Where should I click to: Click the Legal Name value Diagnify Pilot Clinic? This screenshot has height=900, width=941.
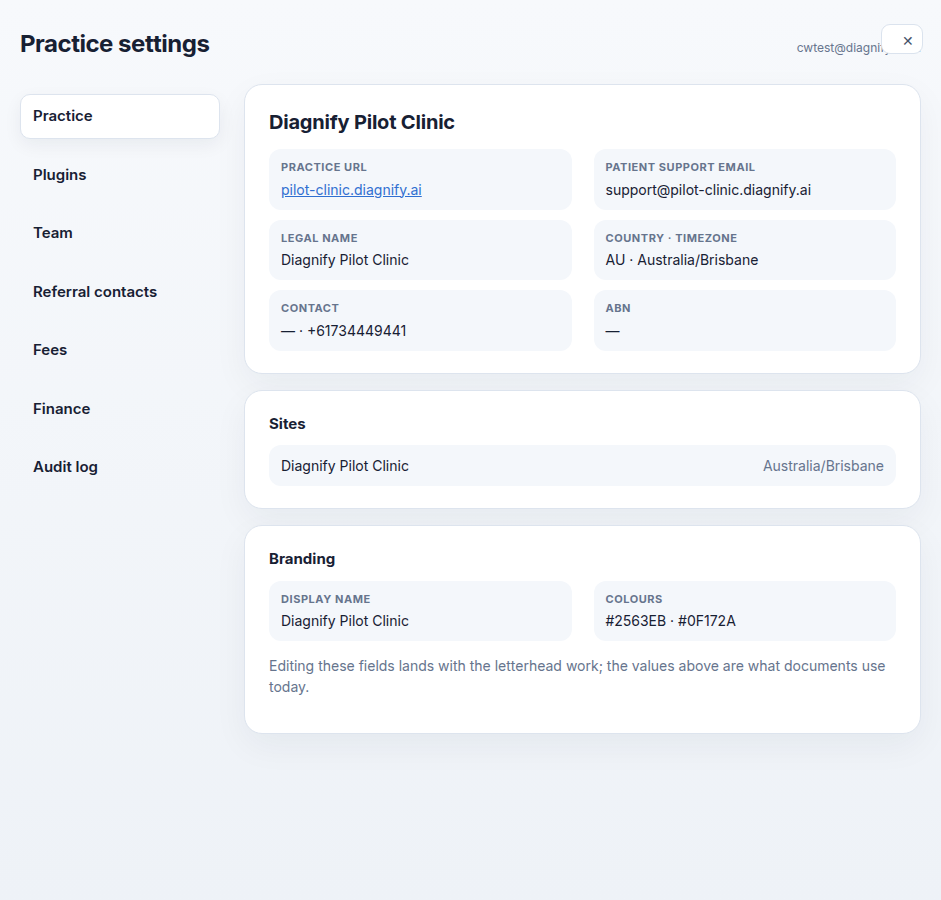(344, 260)
